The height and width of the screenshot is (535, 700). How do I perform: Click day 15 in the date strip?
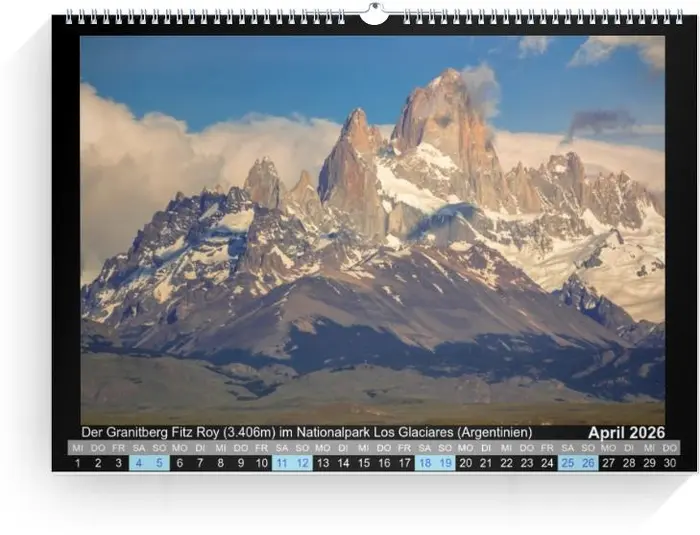364,463
